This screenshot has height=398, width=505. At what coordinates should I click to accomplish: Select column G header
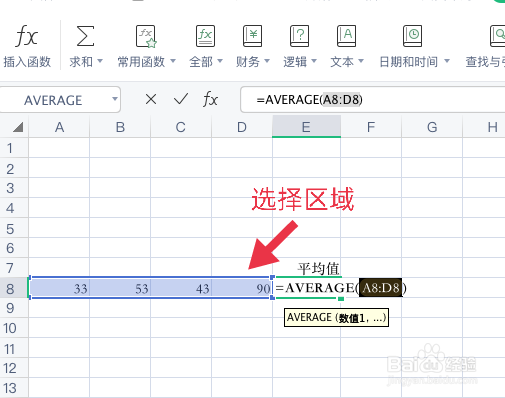[432, 127]
